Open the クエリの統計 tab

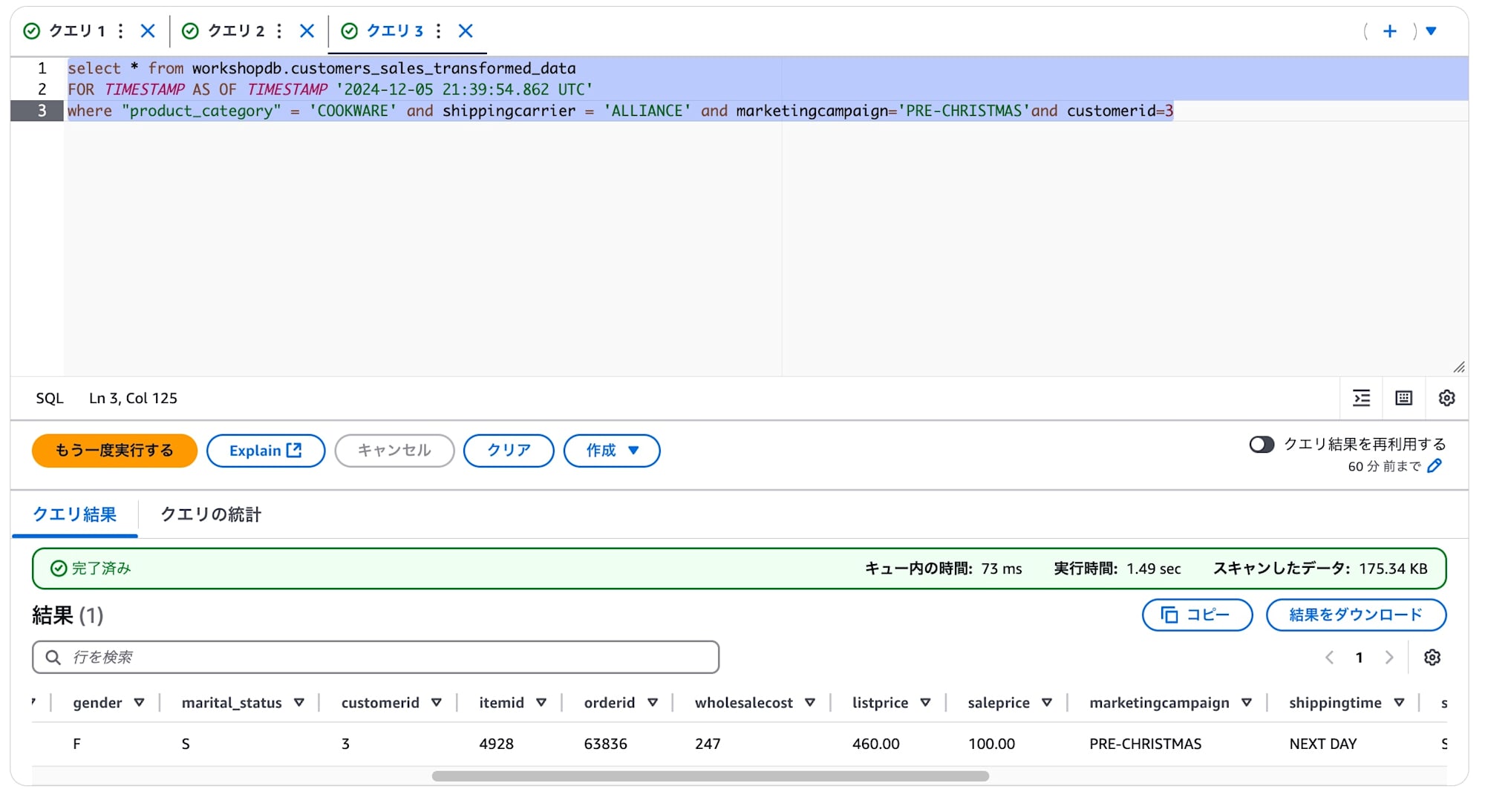click(211, 514)
